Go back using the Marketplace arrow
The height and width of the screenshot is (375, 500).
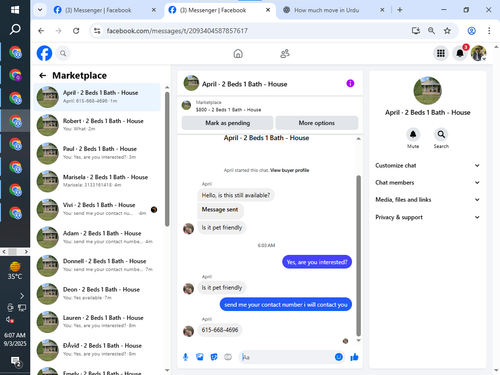[x=43, y=76]
